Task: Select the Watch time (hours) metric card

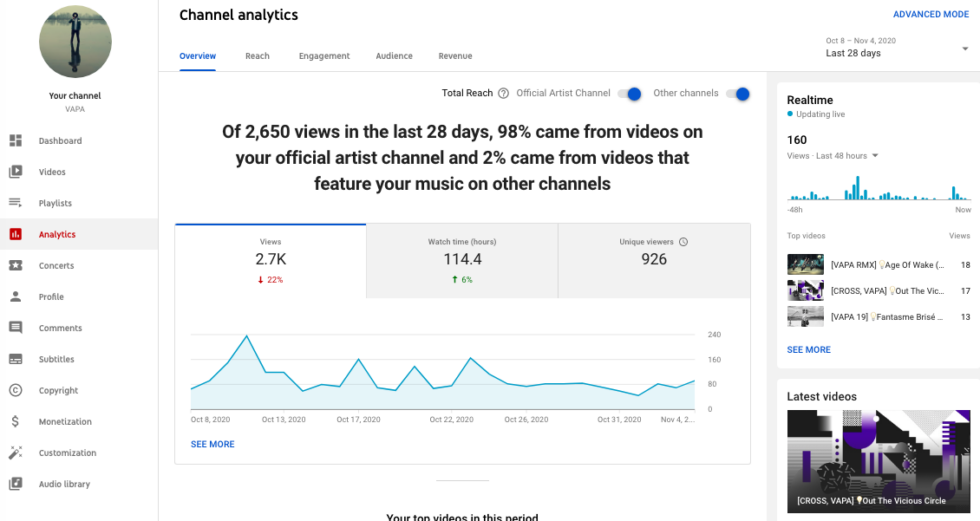Action: click(x=462, y=260)
